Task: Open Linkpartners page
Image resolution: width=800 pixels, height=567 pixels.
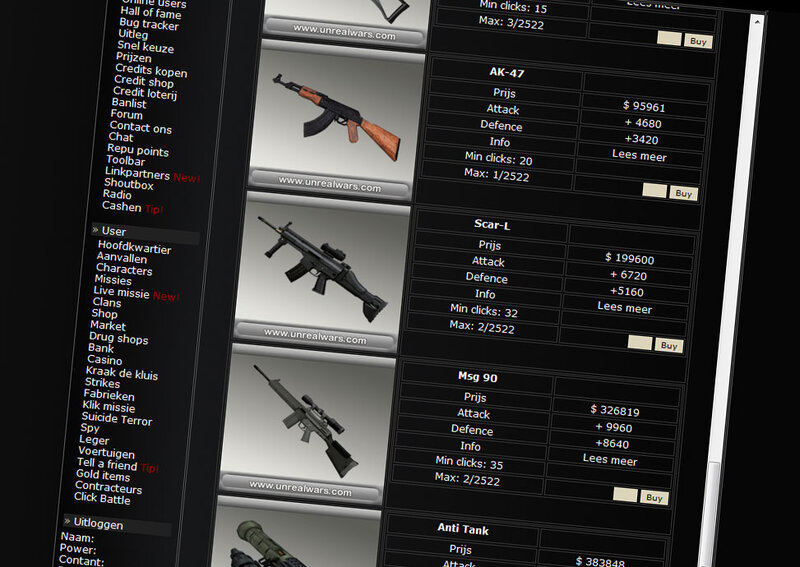Action: coord(137,174)
